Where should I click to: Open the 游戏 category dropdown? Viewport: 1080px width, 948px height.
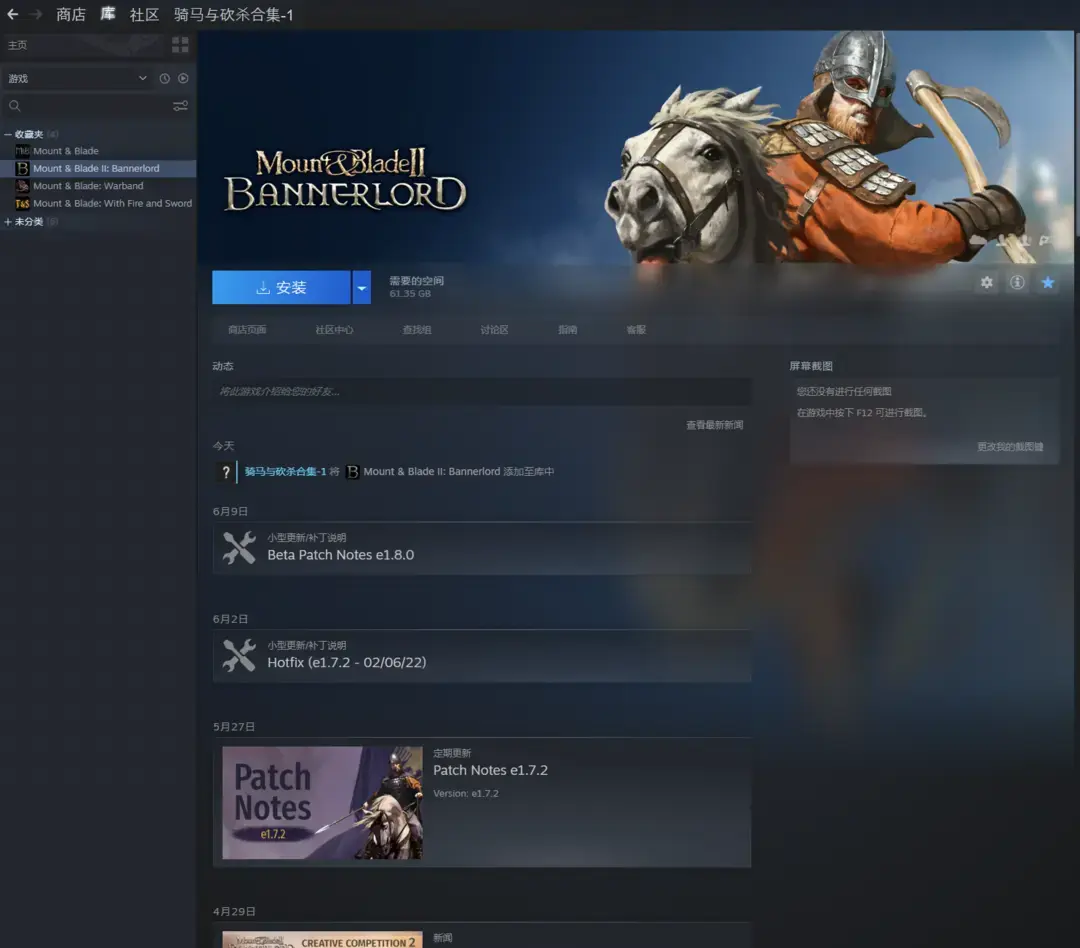[x=76, y=79]
